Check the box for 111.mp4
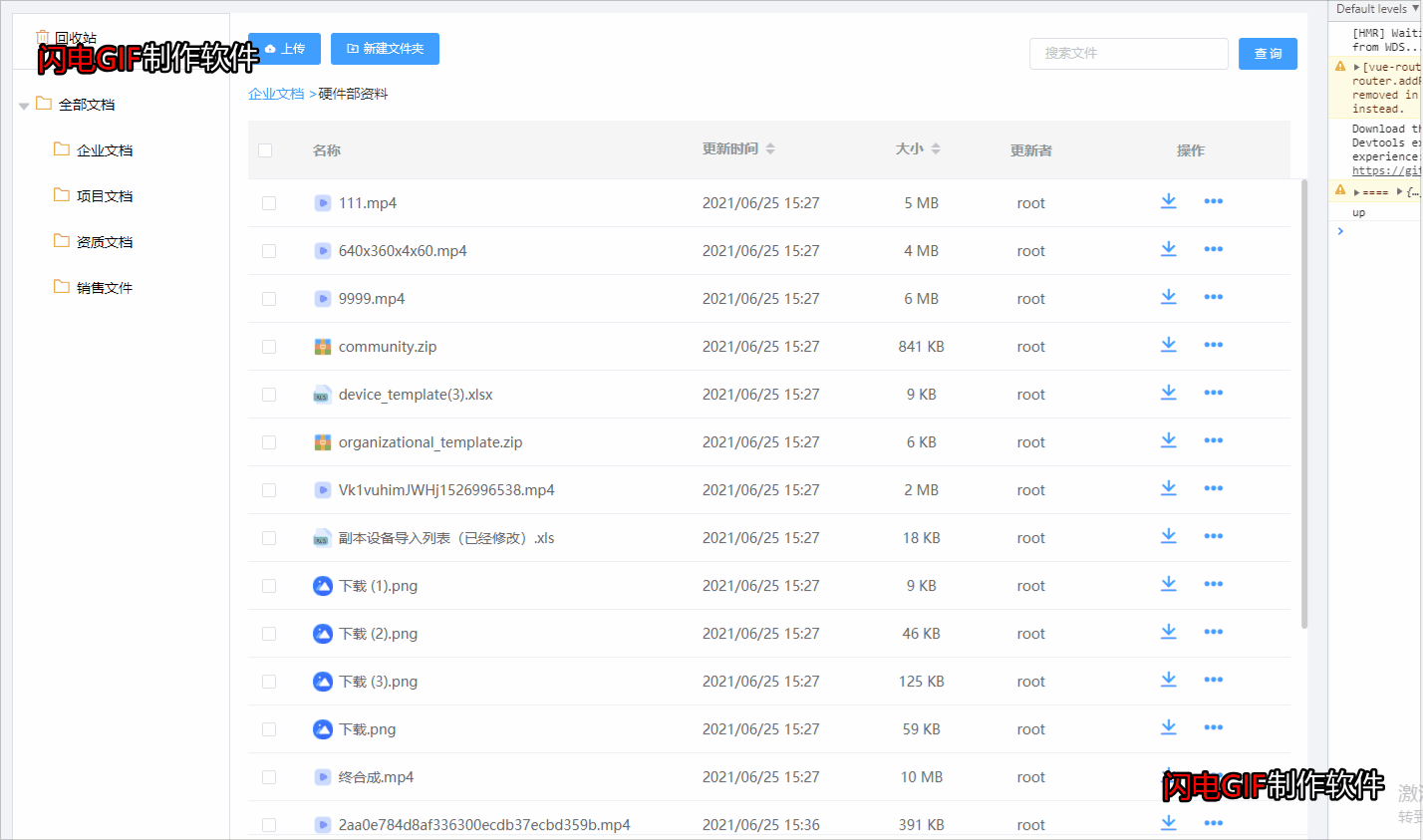Screen dimensions: 1423x840 tap(269, 203)
